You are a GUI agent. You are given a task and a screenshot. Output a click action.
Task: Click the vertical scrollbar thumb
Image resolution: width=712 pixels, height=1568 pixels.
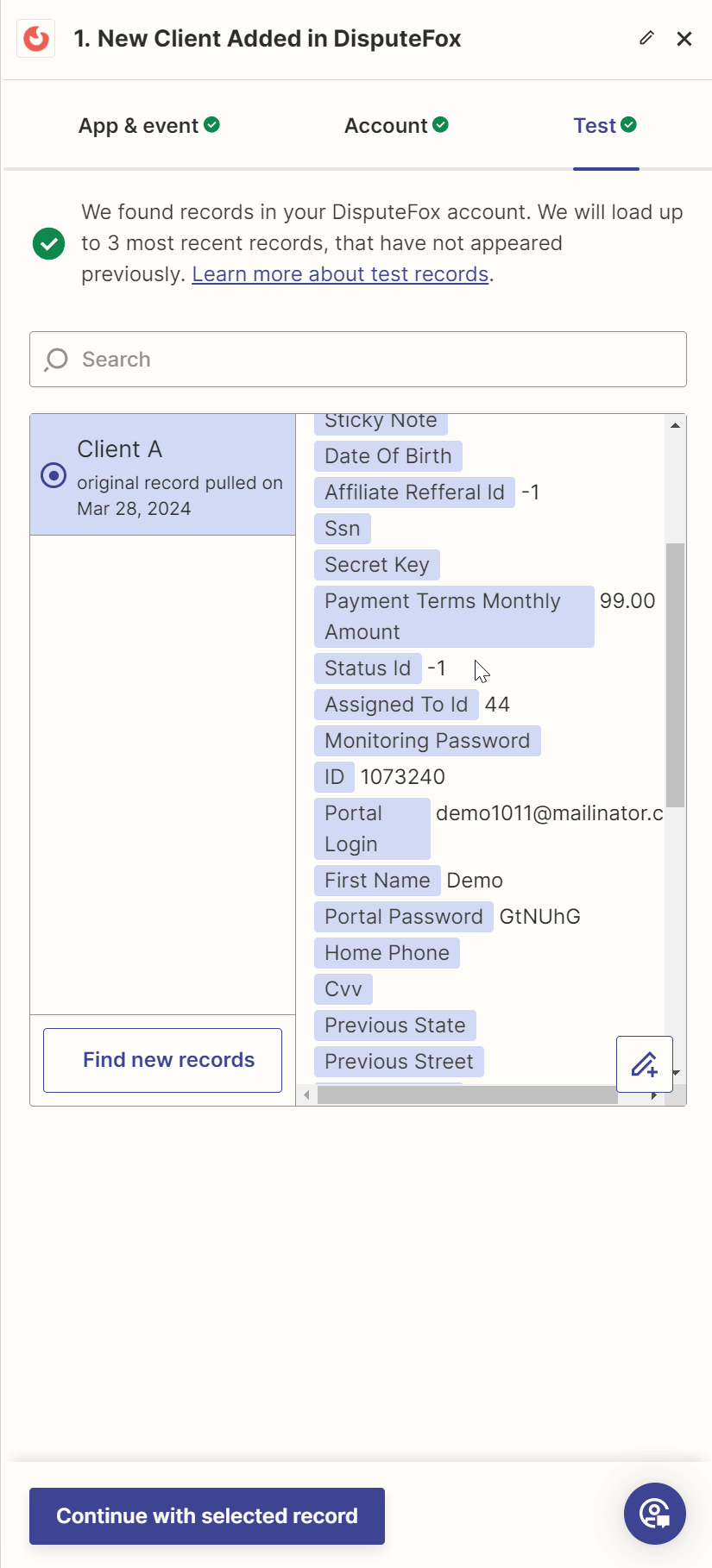coord(675,674)
